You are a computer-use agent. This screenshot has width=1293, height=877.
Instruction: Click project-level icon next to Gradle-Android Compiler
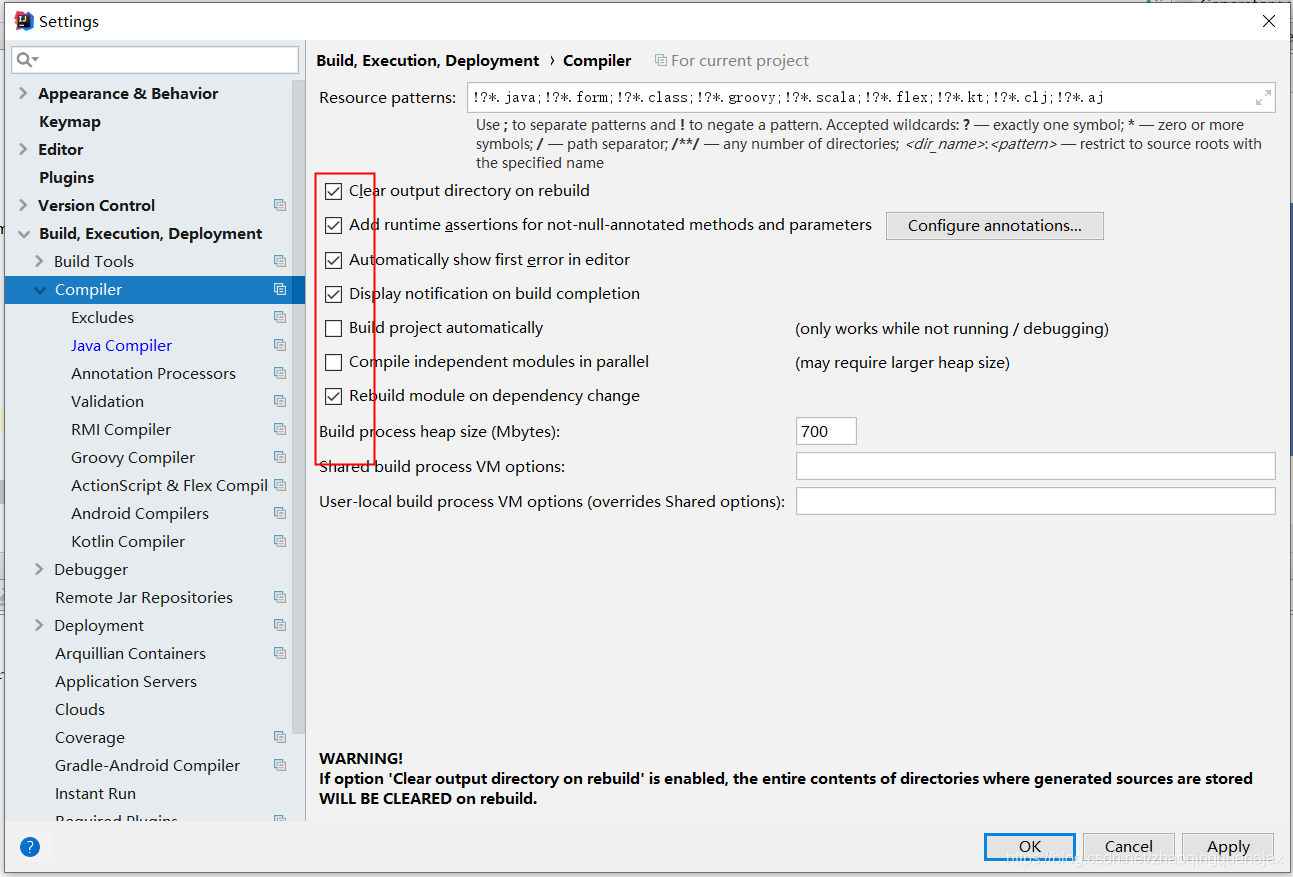point(280,765)
